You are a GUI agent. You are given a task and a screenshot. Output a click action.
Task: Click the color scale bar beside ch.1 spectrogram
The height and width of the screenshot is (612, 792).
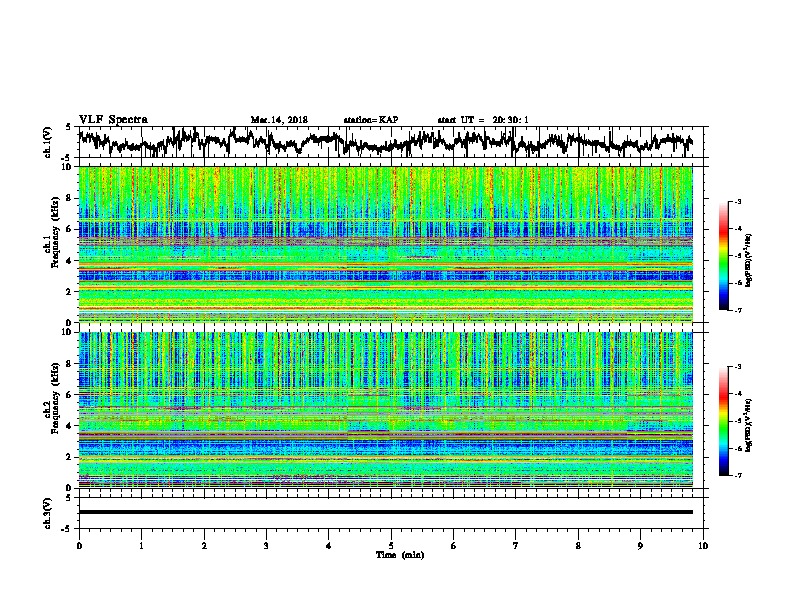click(x=723, y=256)
